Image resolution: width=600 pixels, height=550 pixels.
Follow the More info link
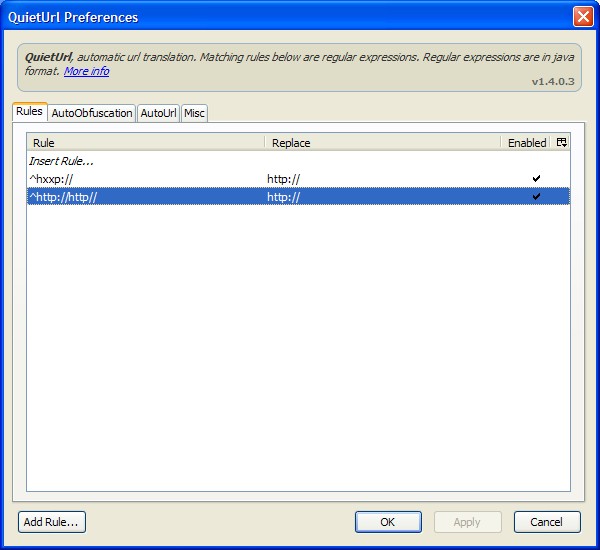point(86,71)
